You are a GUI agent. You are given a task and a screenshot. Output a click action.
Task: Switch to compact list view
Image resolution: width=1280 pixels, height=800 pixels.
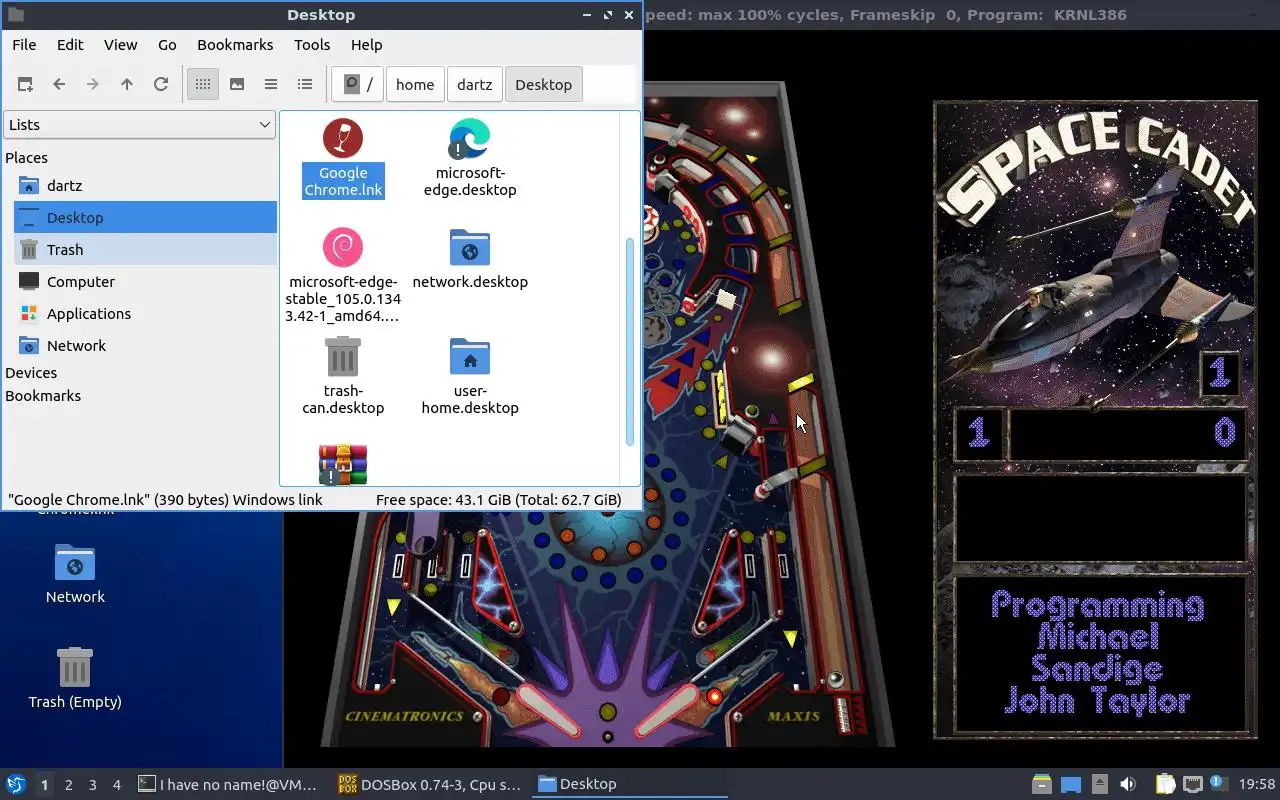tap(271, 85)
